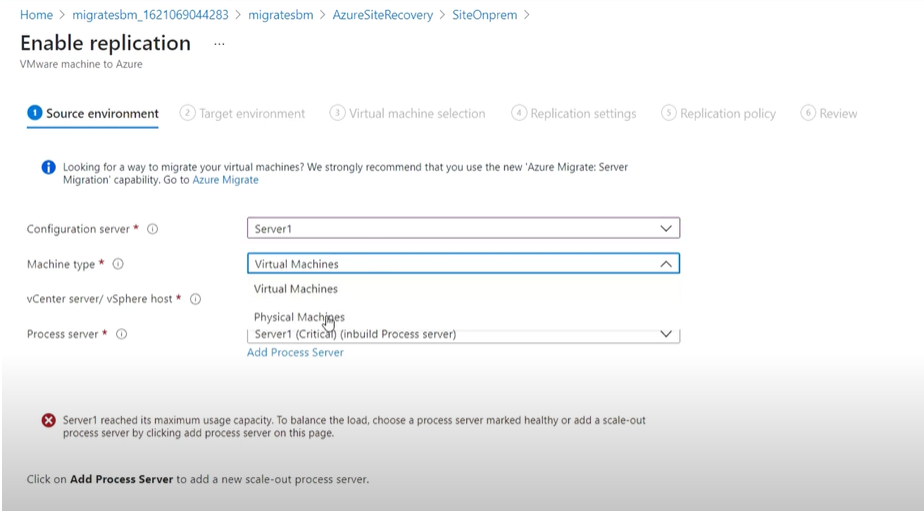Show info tooltip for Process server
Screen dimensions: 924x511
pos(121,334)
